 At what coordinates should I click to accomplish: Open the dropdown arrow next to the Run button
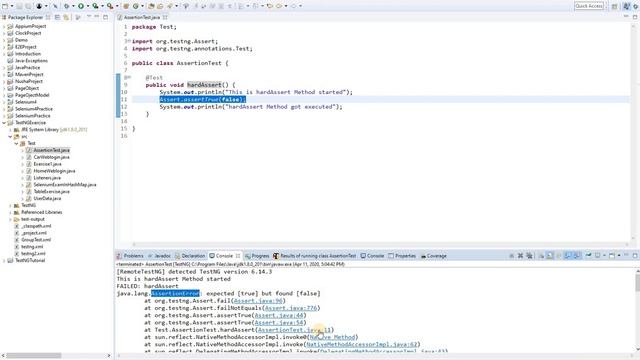click(88, 6)
